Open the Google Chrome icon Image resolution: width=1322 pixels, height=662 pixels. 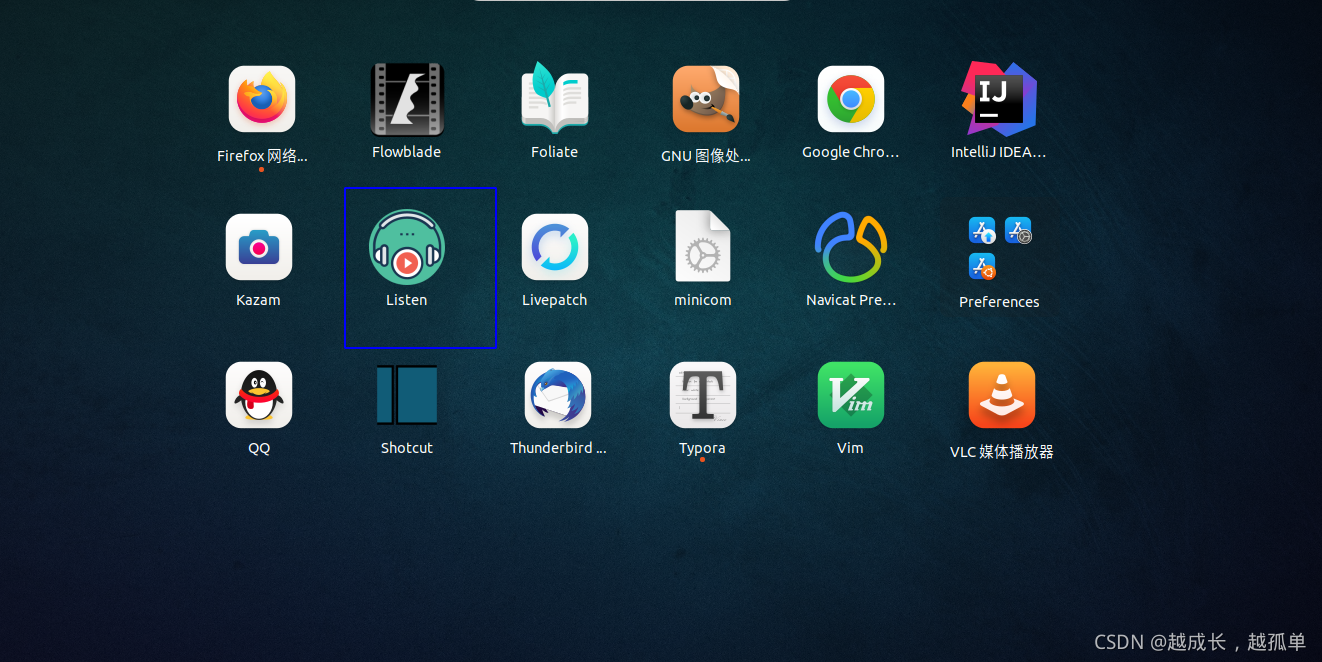(x=851, y=99)
